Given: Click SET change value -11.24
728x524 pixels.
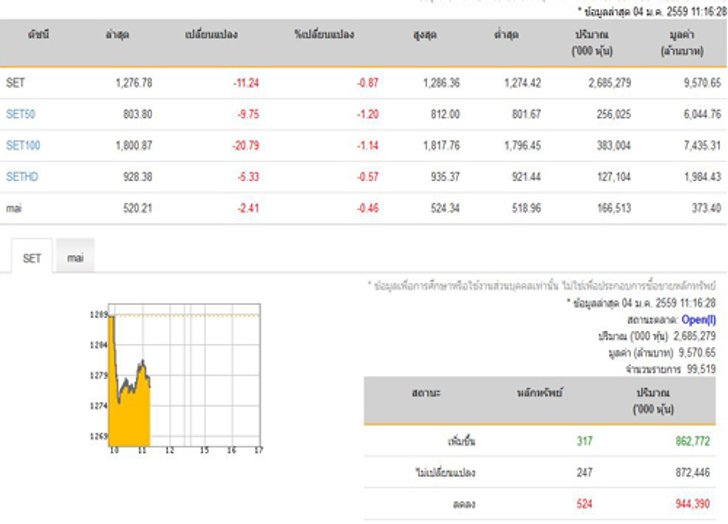Looking at the screenshot, I should tap(246, 83).
